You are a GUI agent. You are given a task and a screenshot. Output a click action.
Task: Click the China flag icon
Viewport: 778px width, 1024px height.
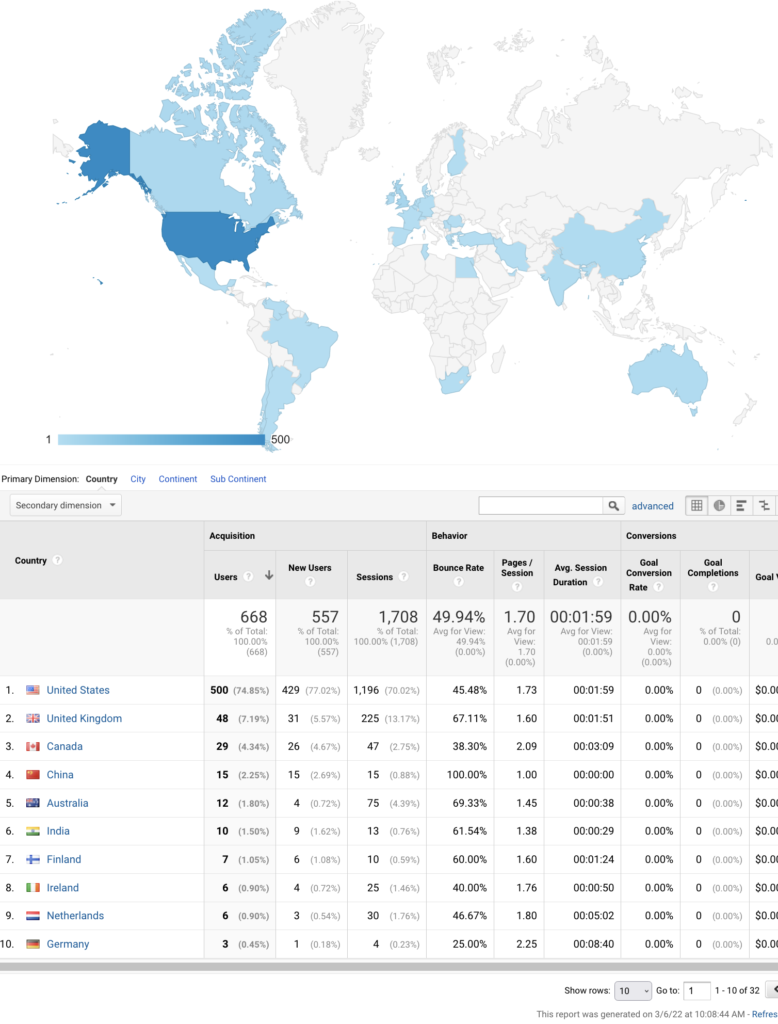33,775
